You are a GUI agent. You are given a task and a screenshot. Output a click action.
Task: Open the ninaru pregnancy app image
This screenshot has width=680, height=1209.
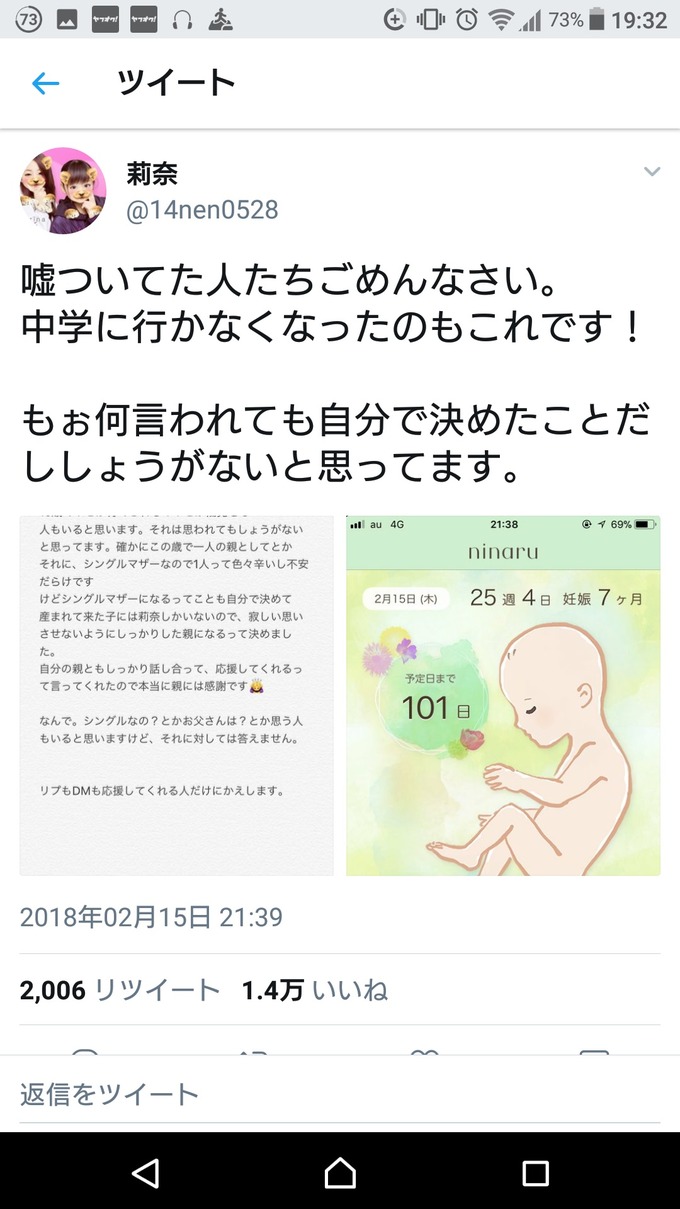503,695
